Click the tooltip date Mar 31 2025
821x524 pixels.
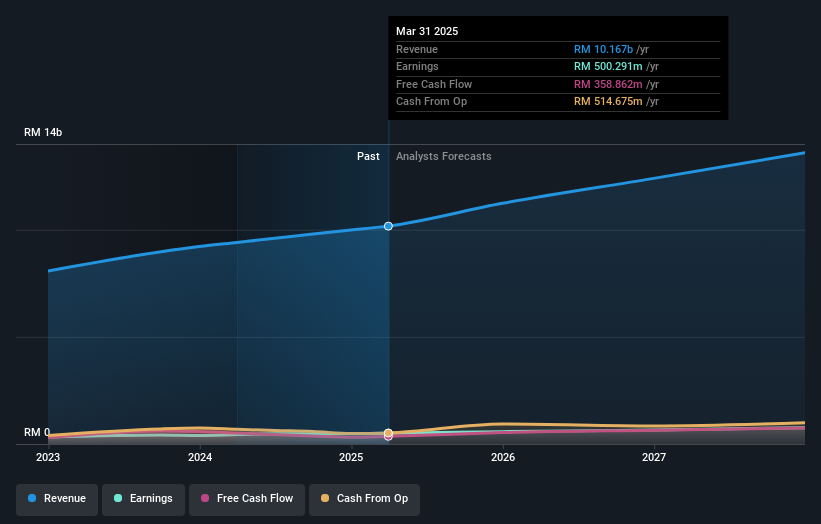pos(427,31)
